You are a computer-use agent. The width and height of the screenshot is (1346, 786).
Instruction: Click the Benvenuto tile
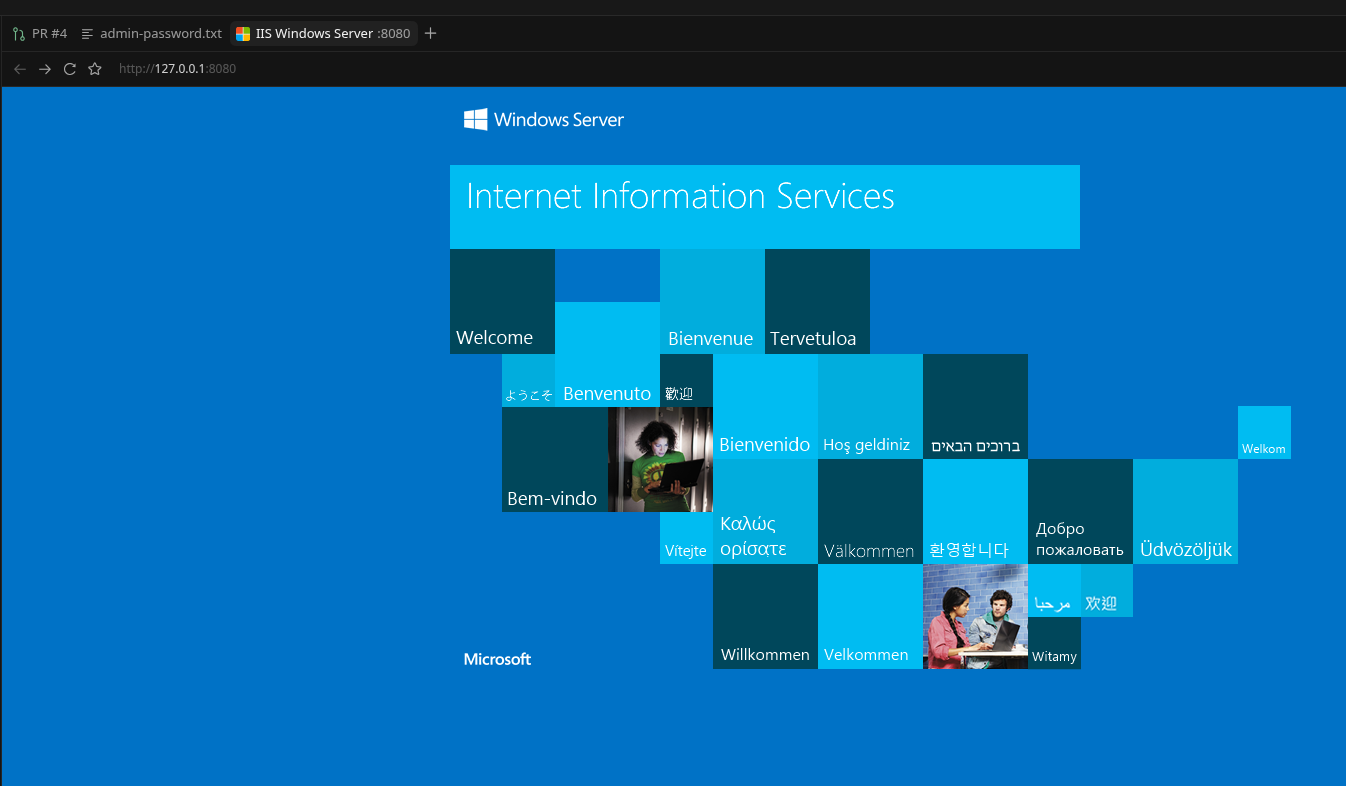(607, 354)
